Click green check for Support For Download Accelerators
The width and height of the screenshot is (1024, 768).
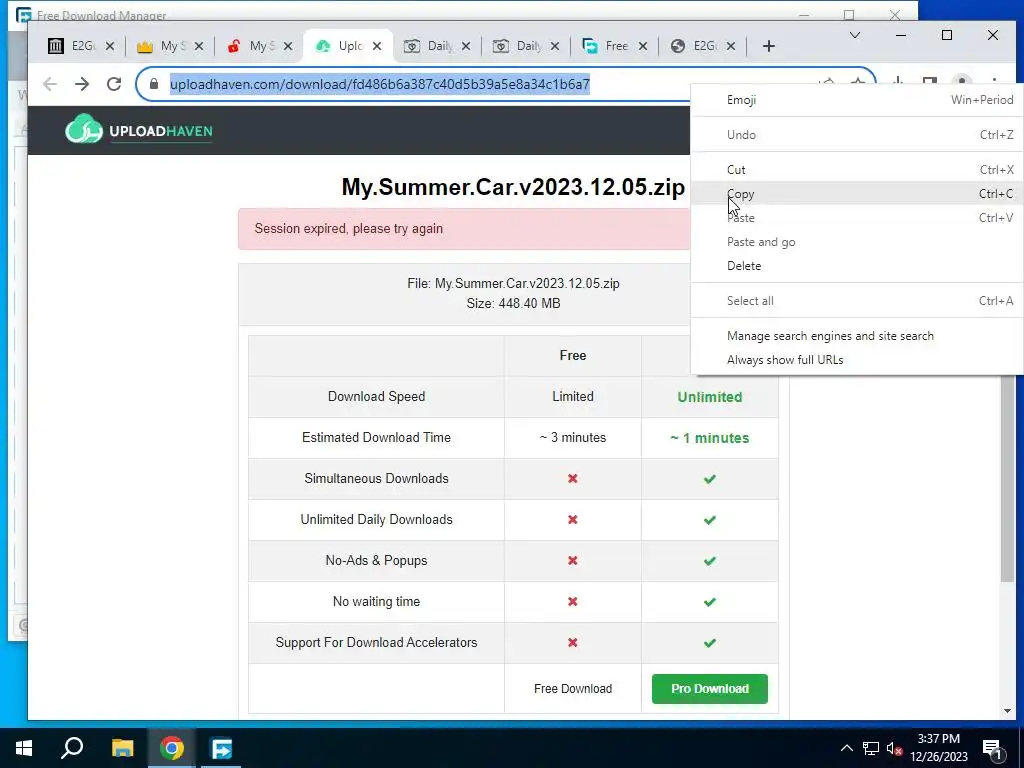[710, 643]
